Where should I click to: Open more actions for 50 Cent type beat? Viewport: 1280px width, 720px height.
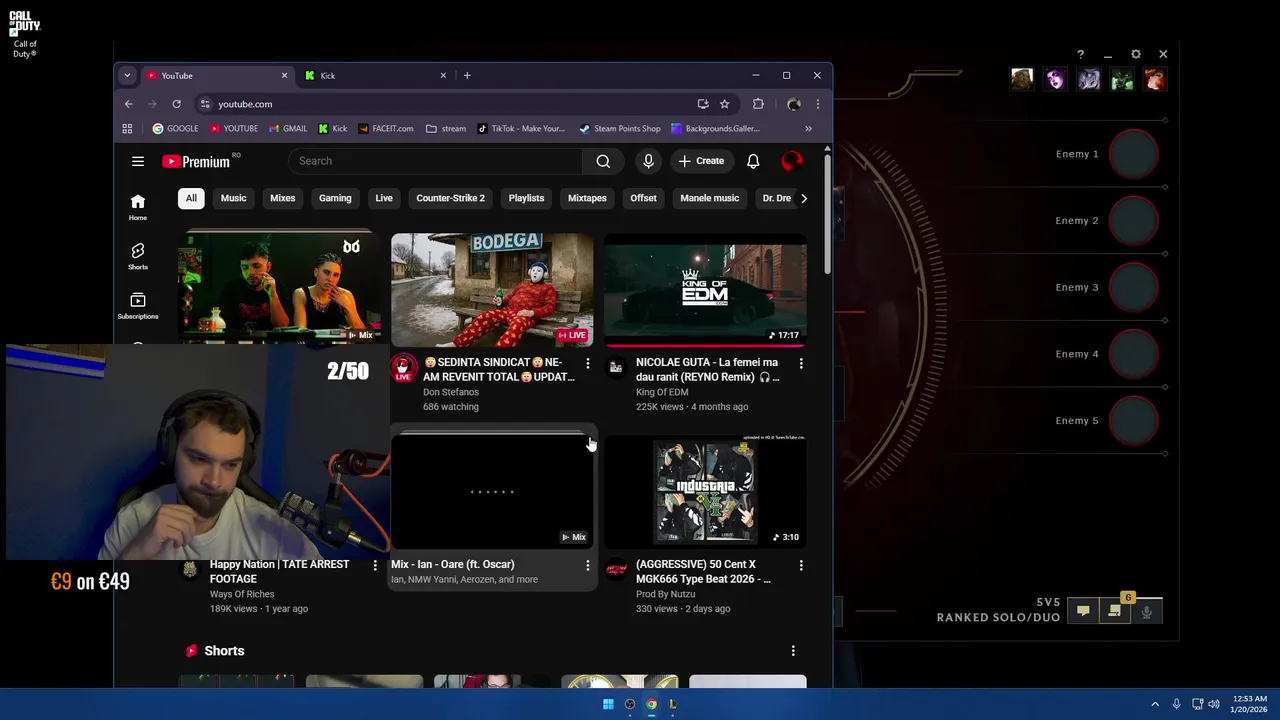click(x=801, y=565)
